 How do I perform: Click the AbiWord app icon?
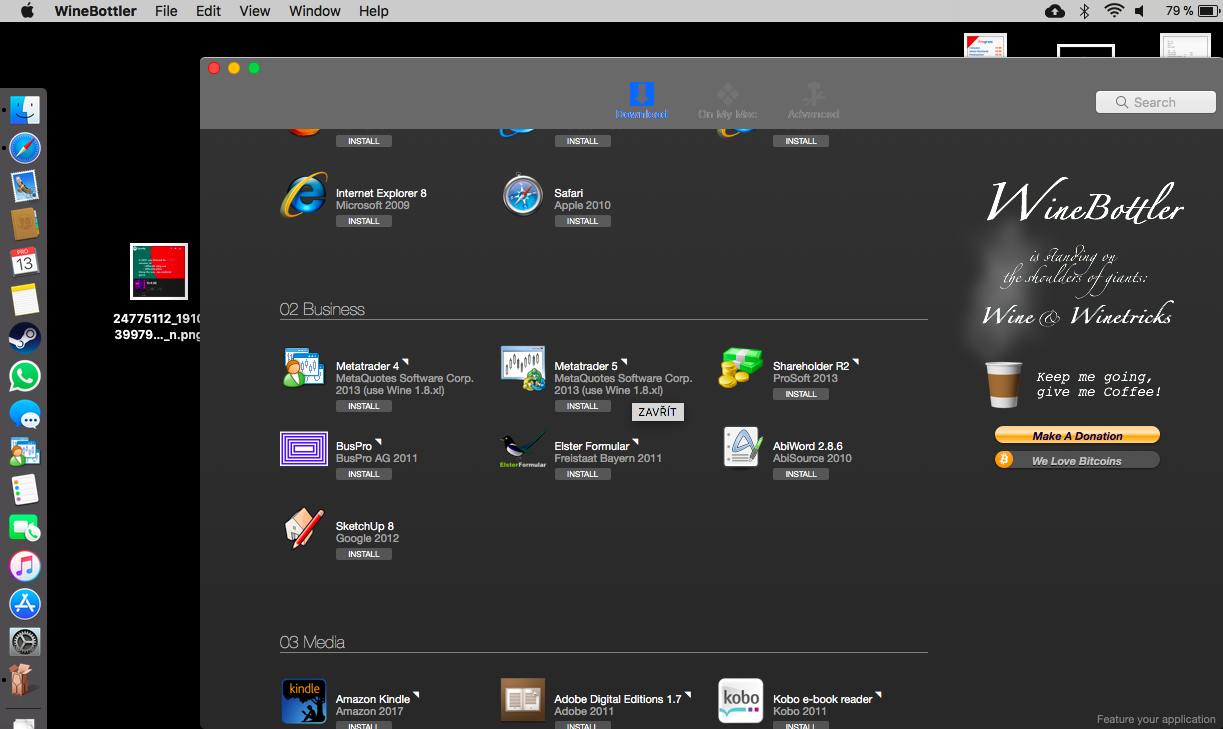[742, 447]
